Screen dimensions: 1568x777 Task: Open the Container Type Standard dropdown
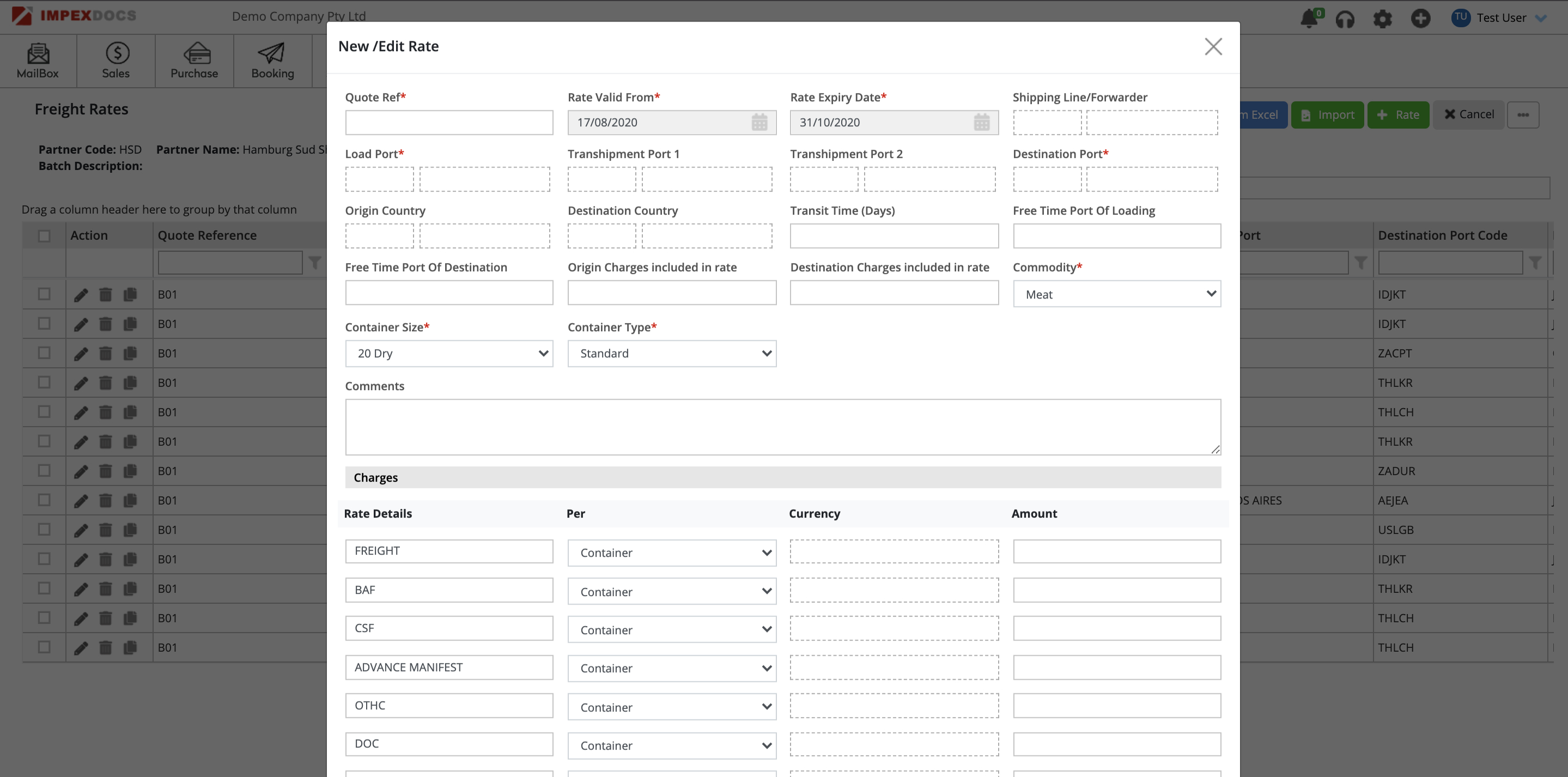tap(671, 353)
